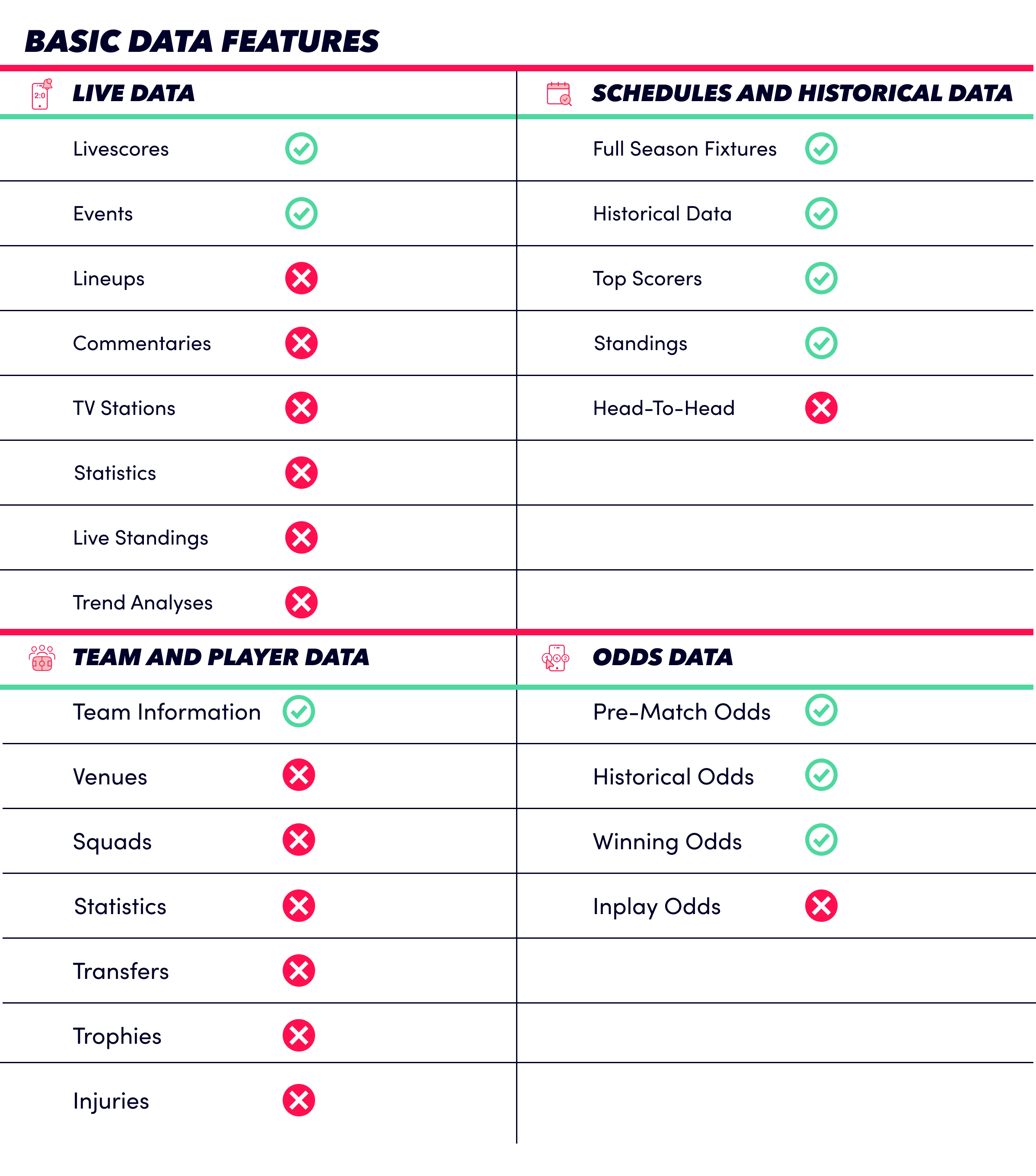The image size is (1036, 1176).
Task: Click the Odds Data phone icon
Action: point(555,658)
